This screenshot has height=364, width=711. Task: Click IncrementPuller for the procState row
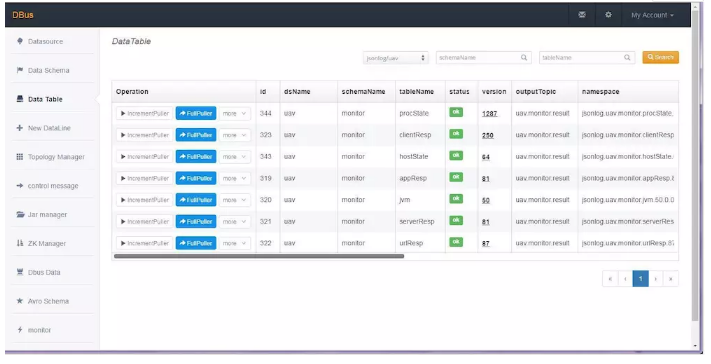(x=144, y=113)
